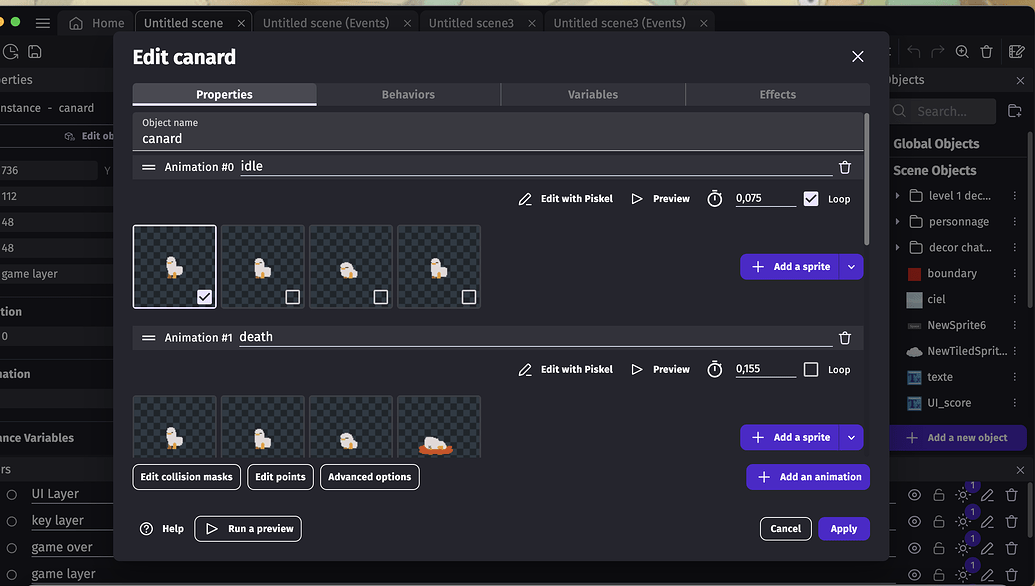This screenshot has width=1035, height=586.
Task: Open the effects sun icon for key layer
Action: point(963,521)
